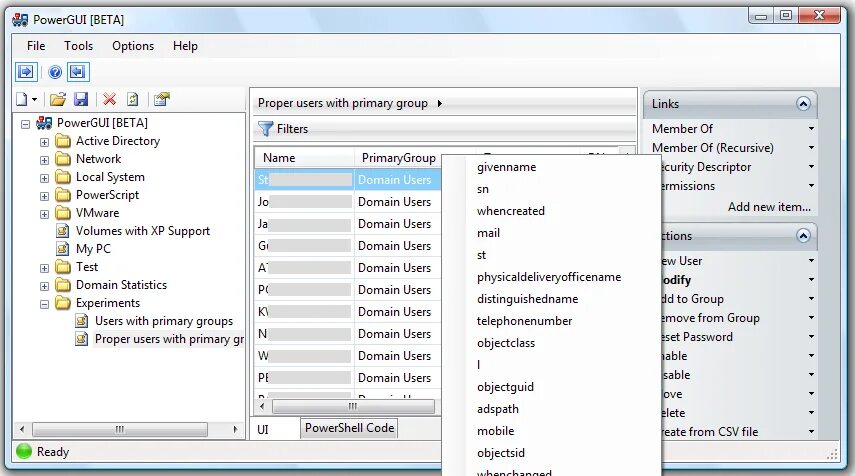Collapse the PowerGUI [BETA] root node
Screen dimensions: 855x476
25,124
